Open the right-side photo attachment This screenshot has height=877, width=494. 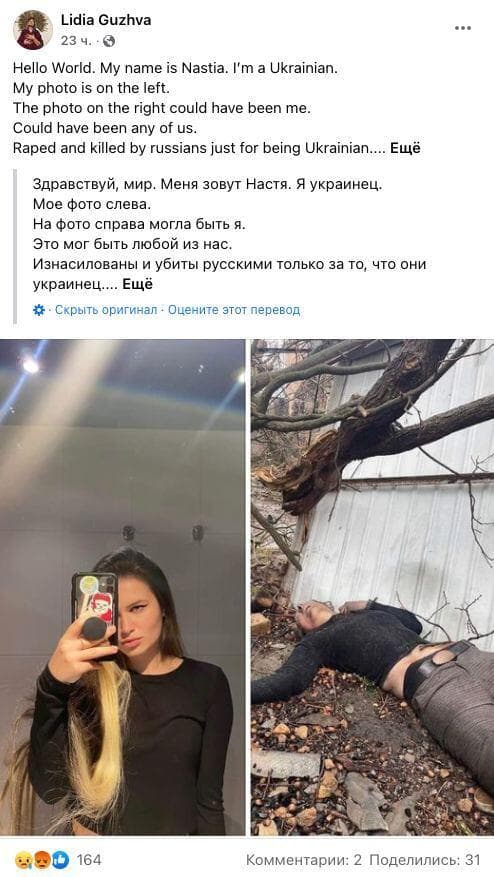[x=373, y=587]
